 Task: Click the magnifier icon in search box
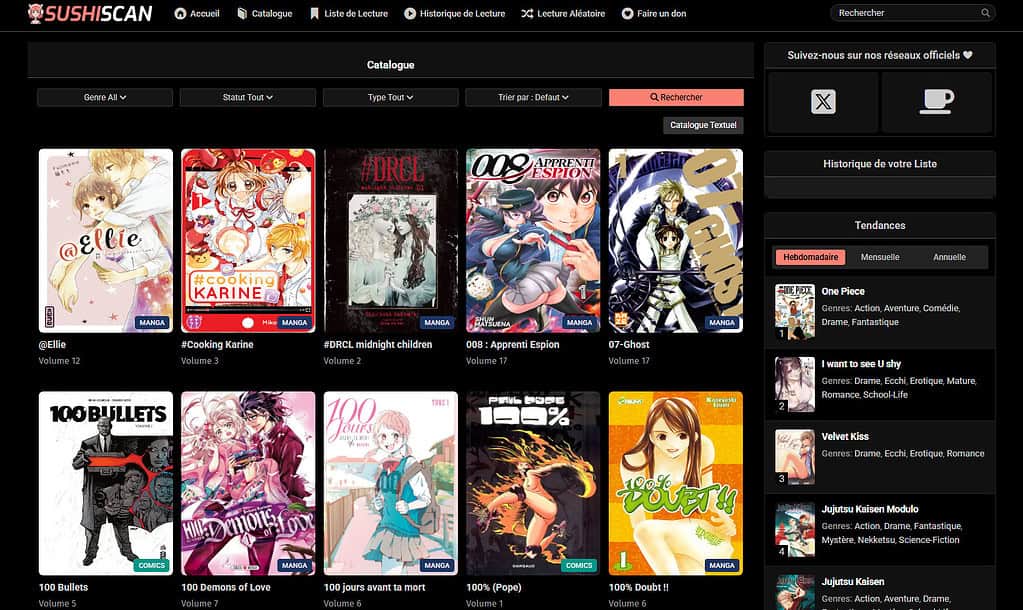point(985,13)
